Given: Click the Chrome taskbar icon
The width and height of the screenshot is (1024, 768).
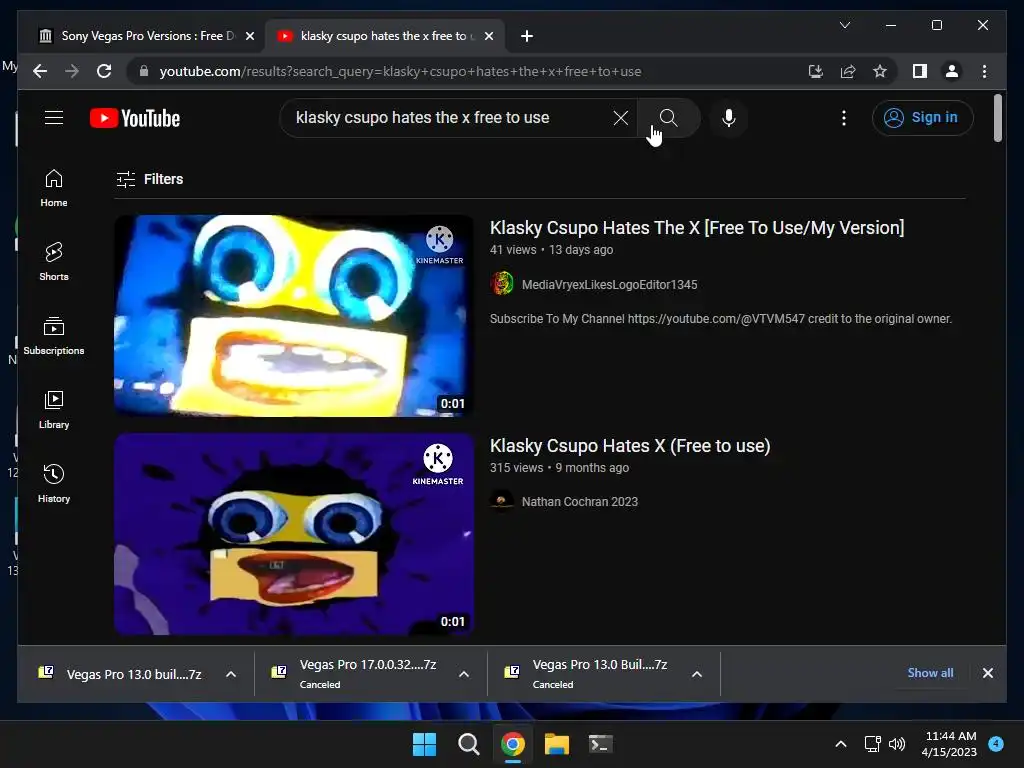Looking at the screenshot, I should 513,744.
